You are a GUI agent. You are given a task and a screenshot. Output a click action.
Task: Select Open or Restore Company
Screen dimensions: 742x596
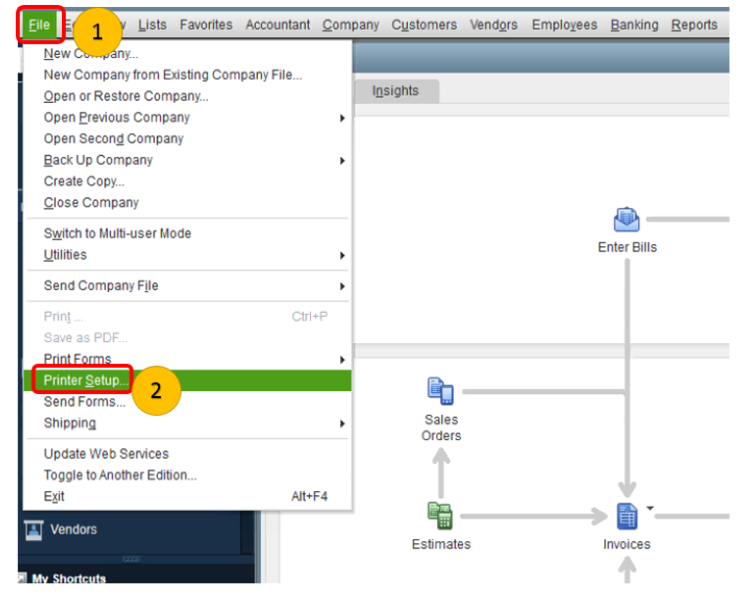coord(126,96)
